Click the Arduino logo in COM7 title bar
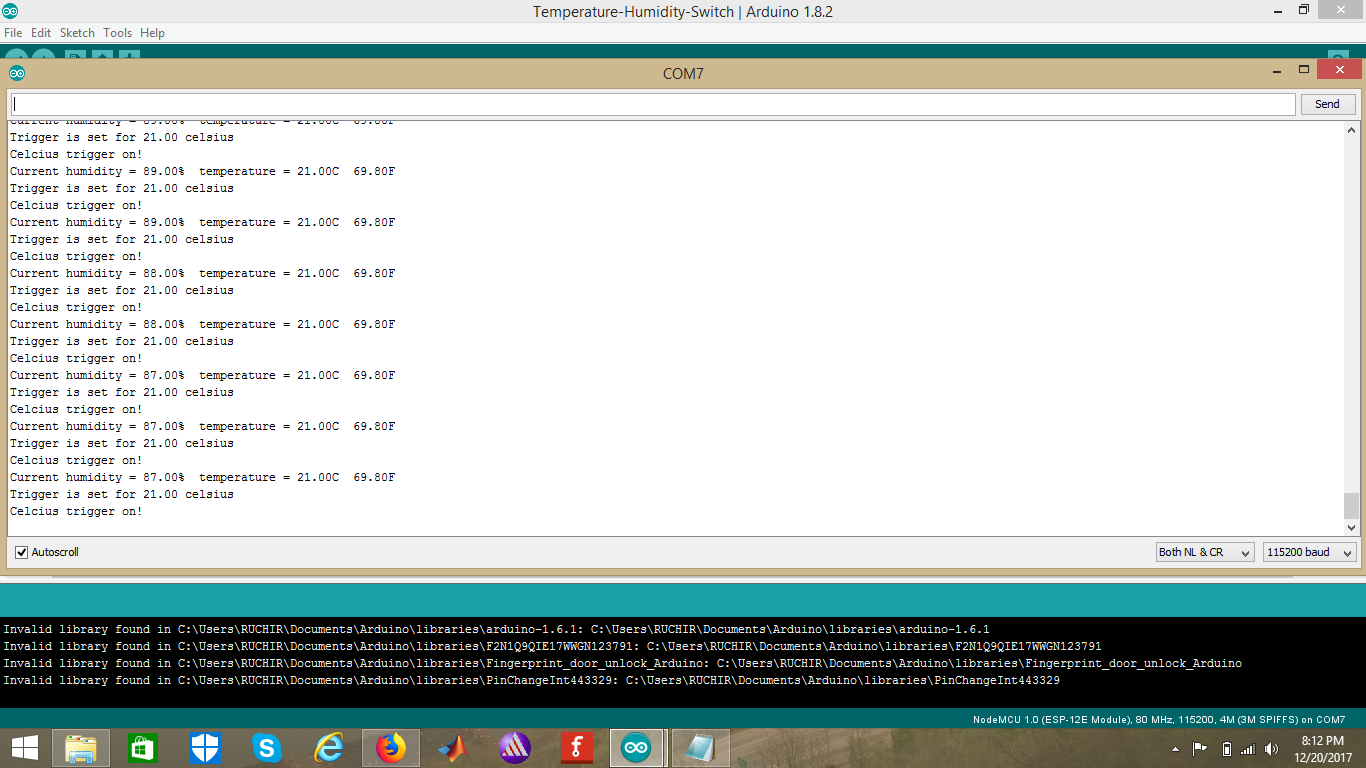1366x768 pixels. (17, 73)
